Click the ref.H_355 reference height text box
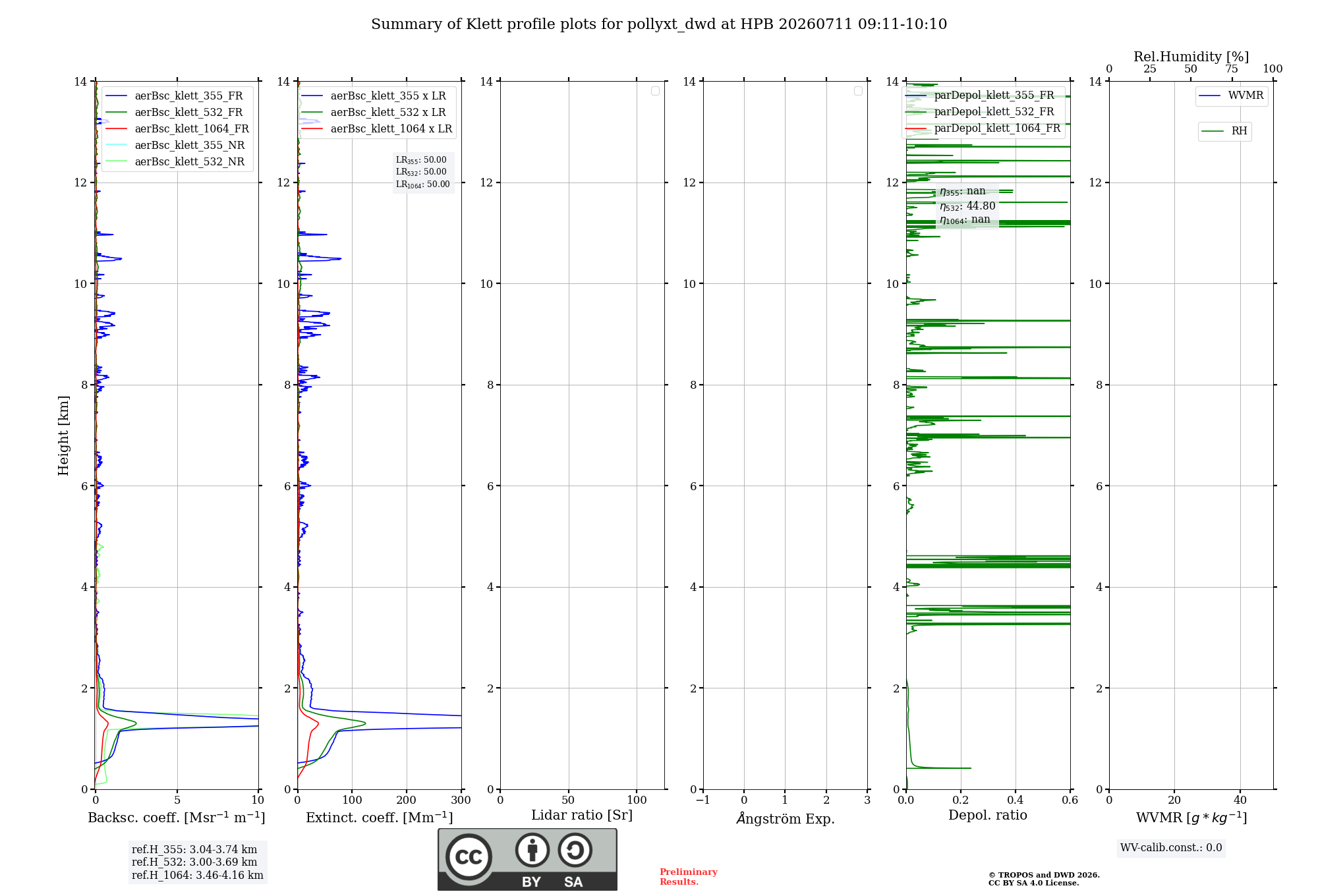Viewport: 1318px width, 896px height. [198, 862]
